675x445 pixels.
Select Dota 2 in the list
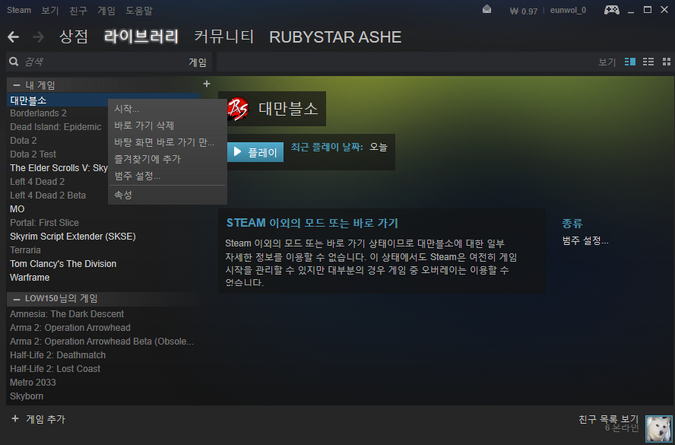pyautogui.click(x=23, y=141)
